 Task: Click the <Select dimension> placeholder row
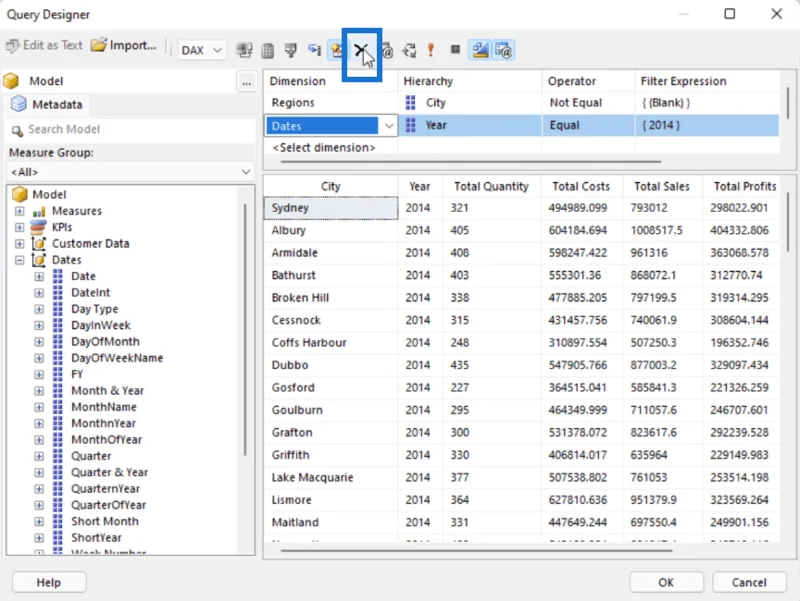[x=324, y=148]
